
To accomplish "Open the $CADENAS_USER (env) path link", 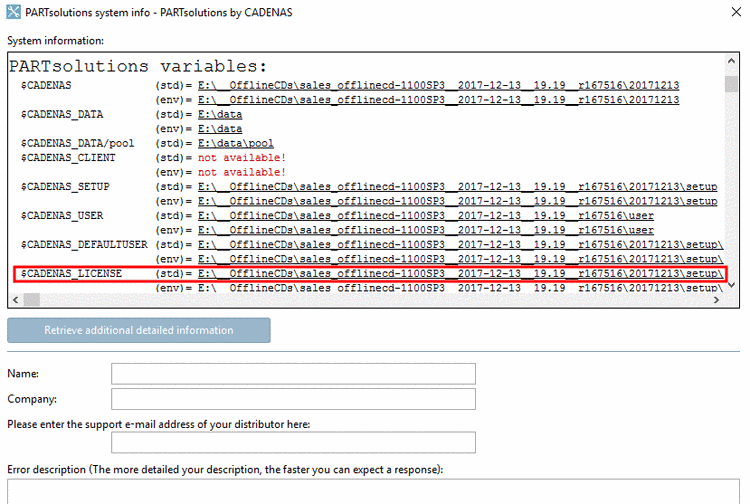I will click(x=426, y=230).
